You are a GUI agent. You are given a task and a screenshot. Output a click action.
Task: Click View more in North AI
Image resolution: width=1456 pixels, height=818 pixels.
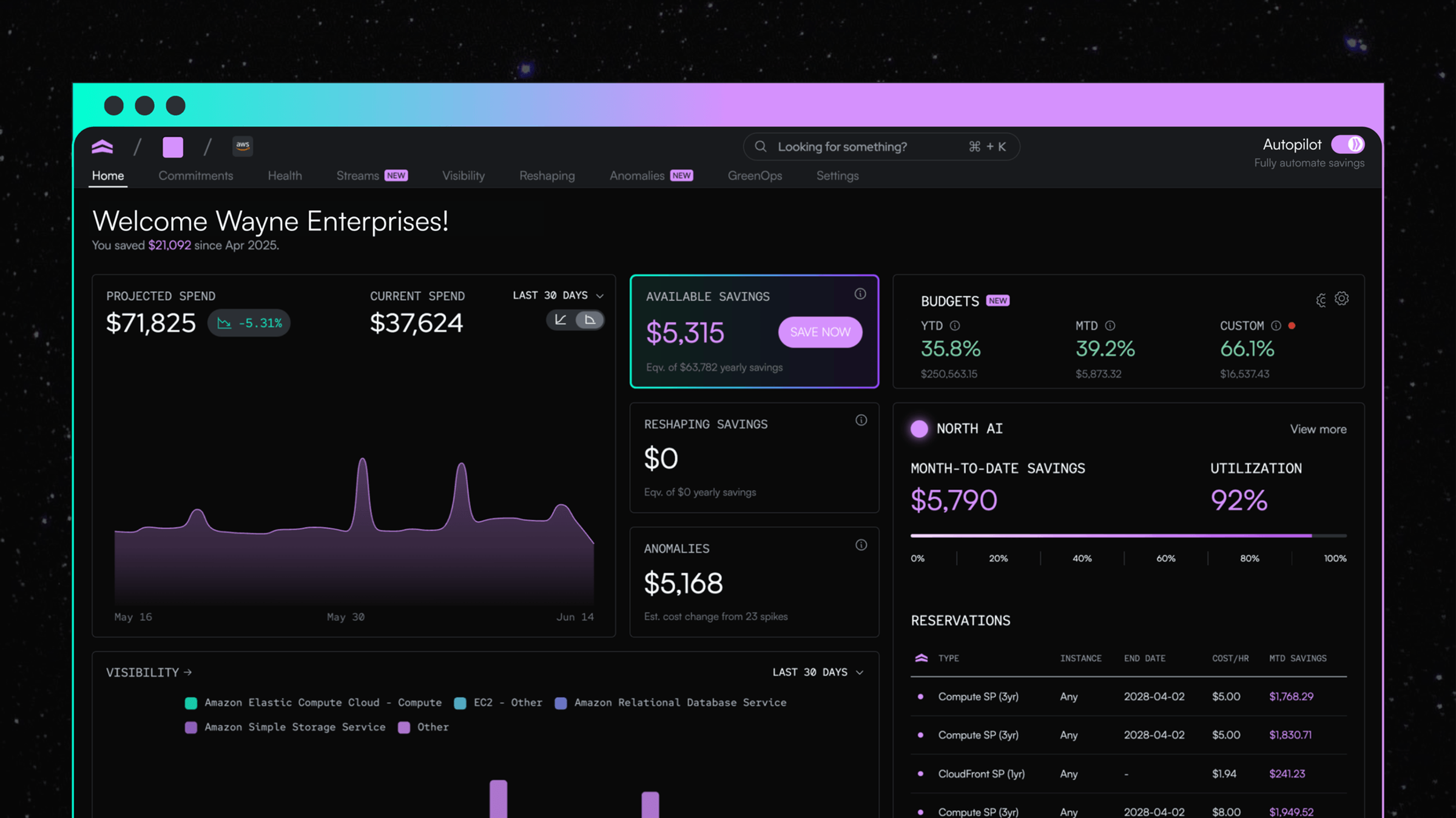pyautogui.click(x=1318, y=429)
